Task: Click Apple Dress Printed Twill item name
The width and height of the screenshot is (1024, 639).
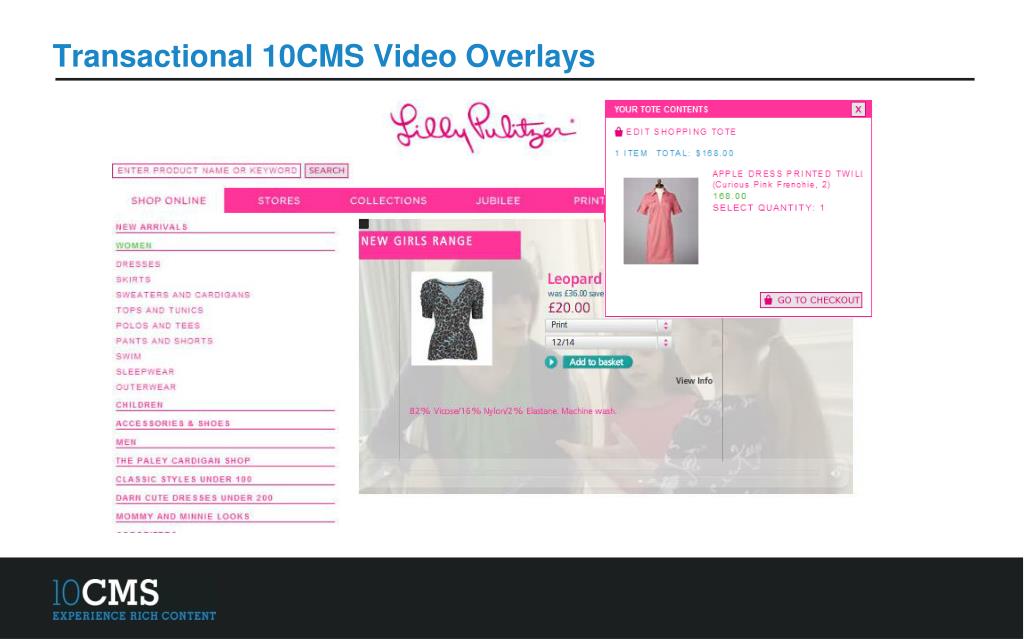Action: 787,174
